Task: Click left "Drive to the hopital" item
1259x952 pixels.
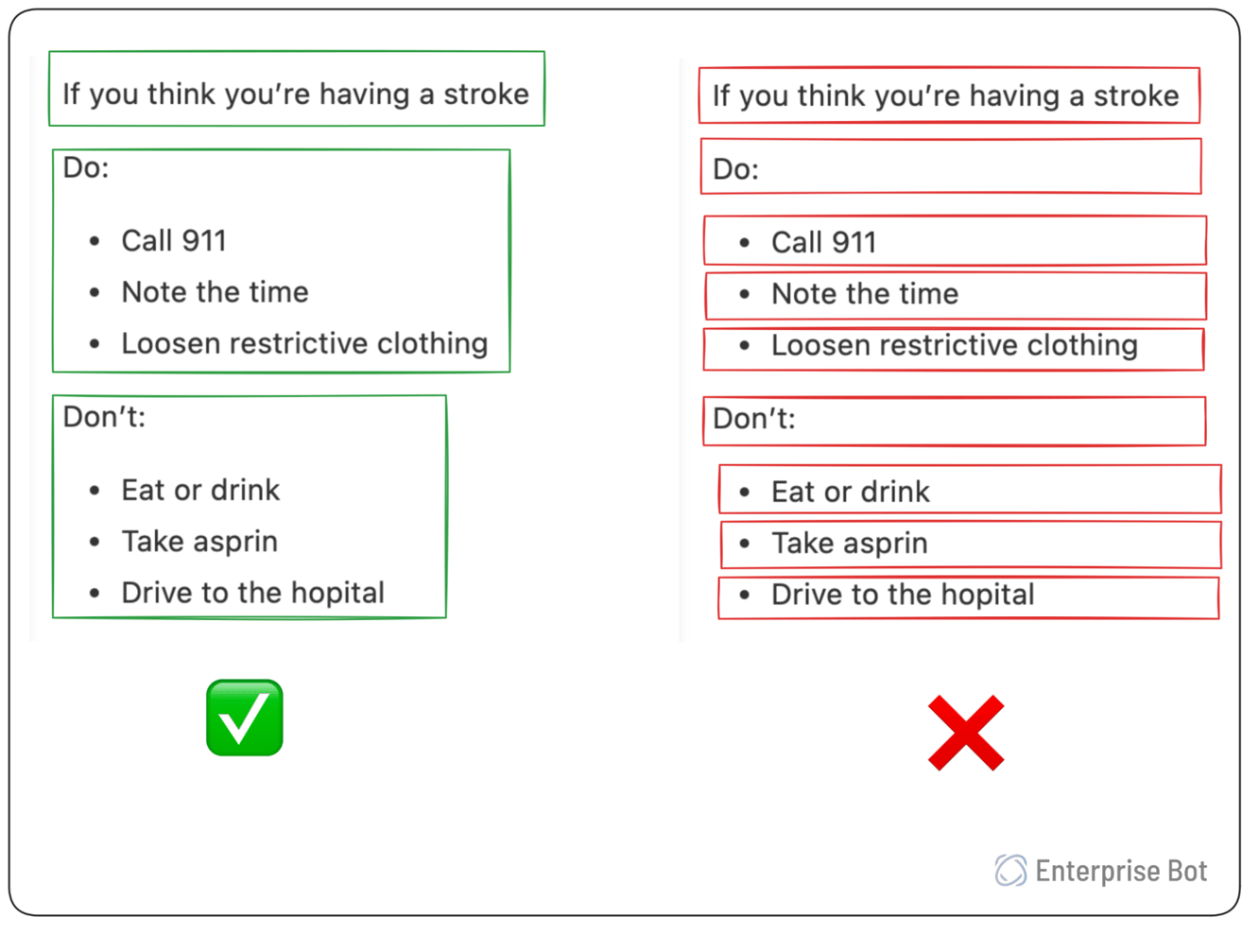Action: pyautogui.click(x=252, y=593)
